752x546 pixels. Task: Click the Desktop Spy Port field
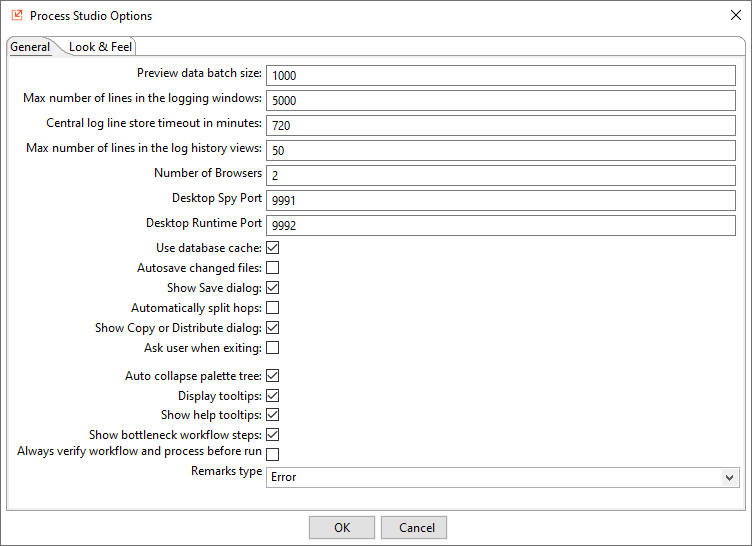502,201
